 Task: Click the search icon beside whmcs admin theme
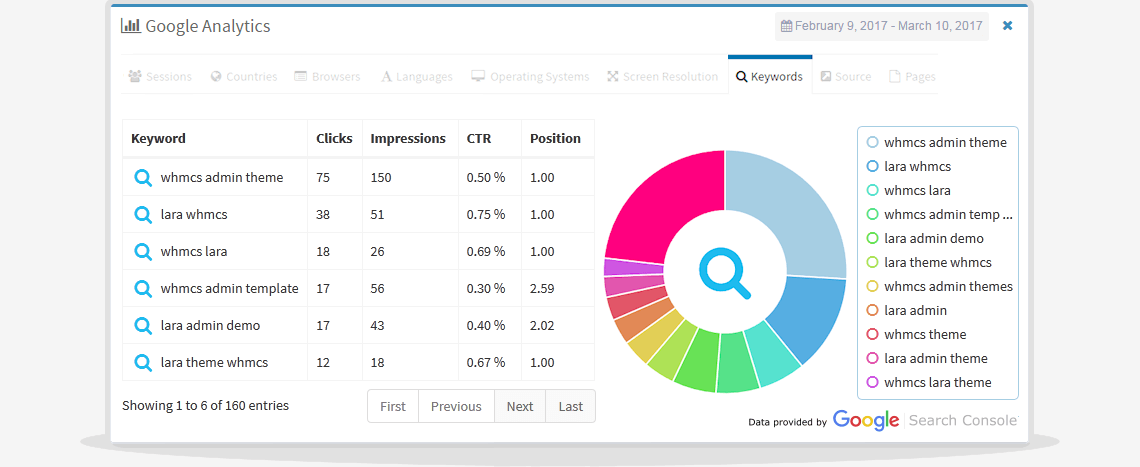143,177
